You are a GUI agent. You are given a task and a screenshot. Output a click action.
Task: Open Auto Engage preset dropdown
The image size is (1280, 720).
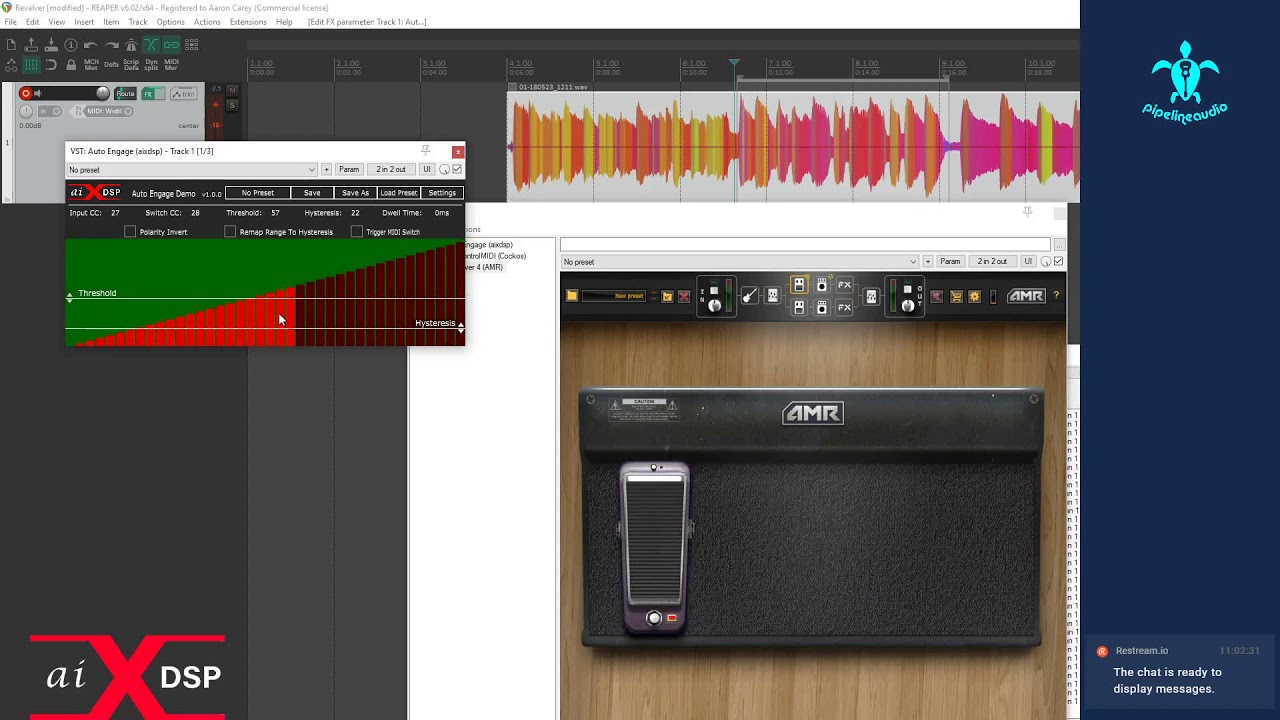tap(191, 170)
